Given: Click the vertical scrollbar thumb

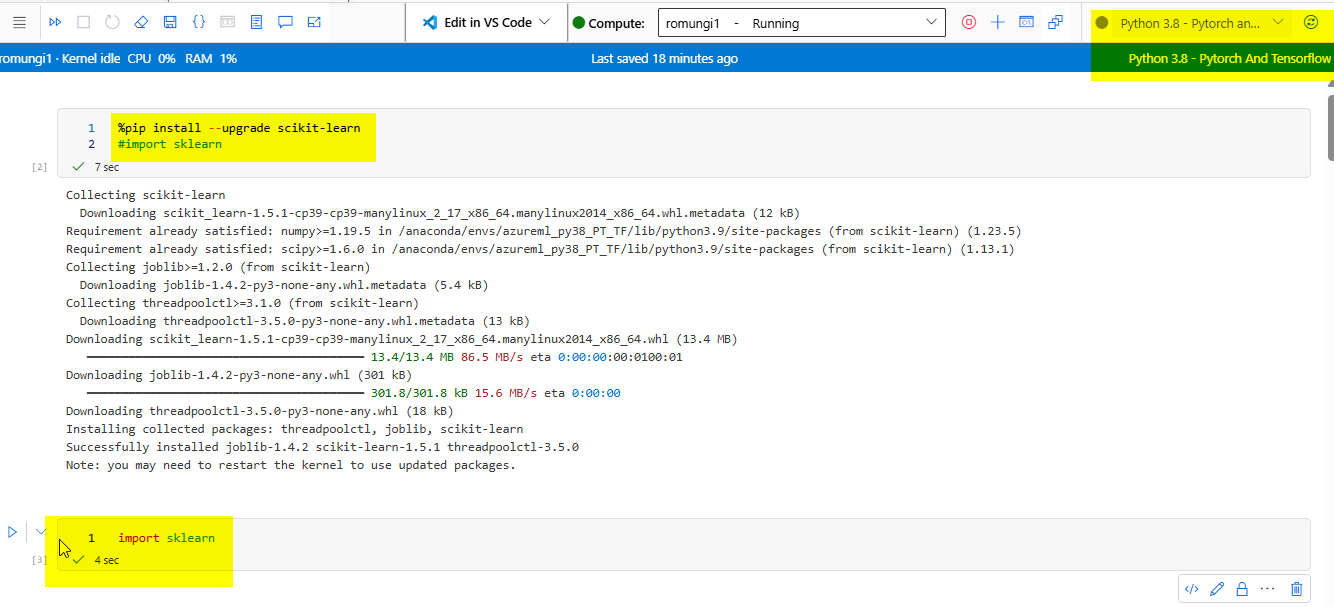Looking at the screenshot, I should click(1330, 128).
